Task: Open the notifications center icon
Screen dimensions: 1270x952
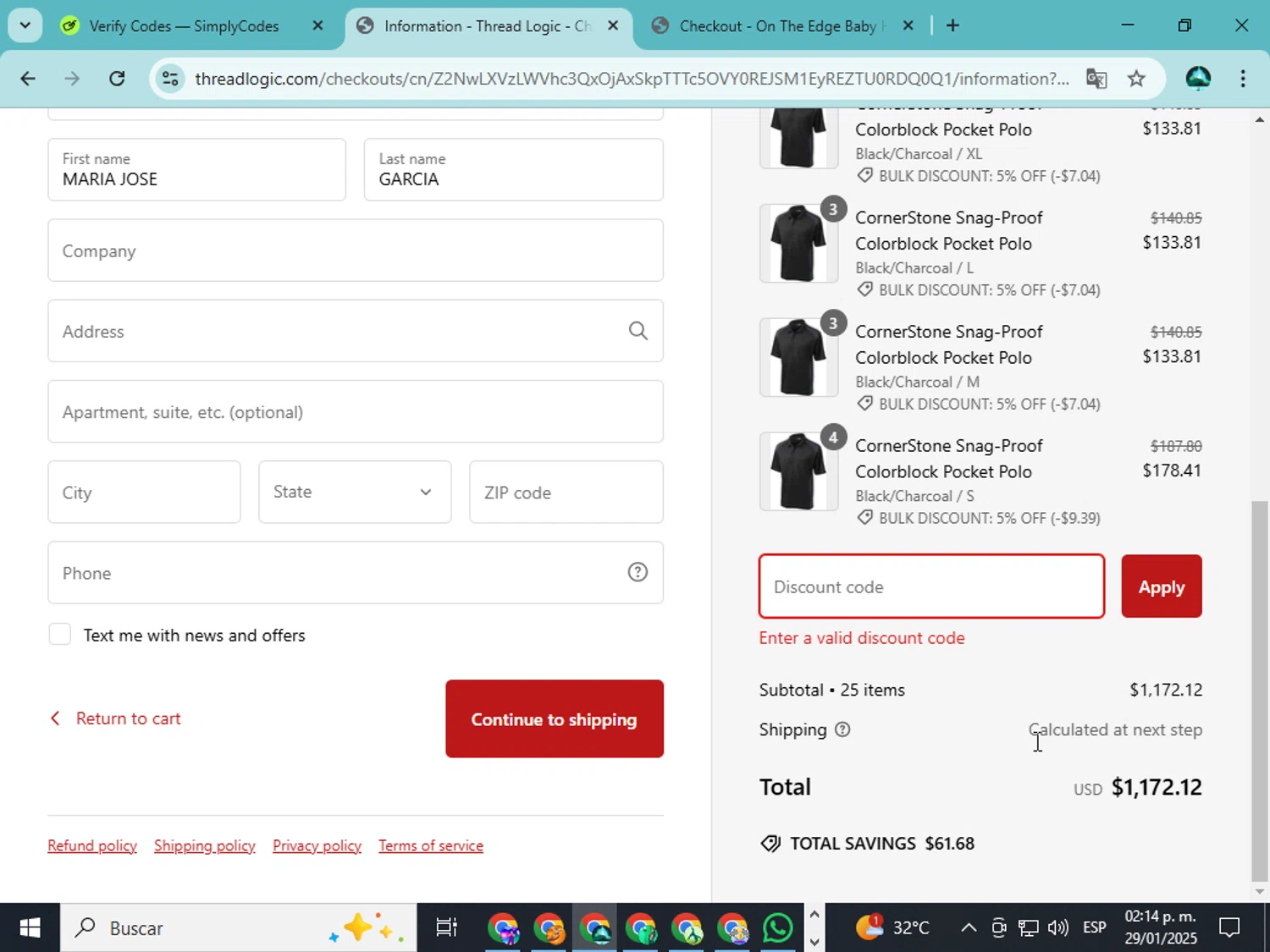Action: coord(1229,928)
